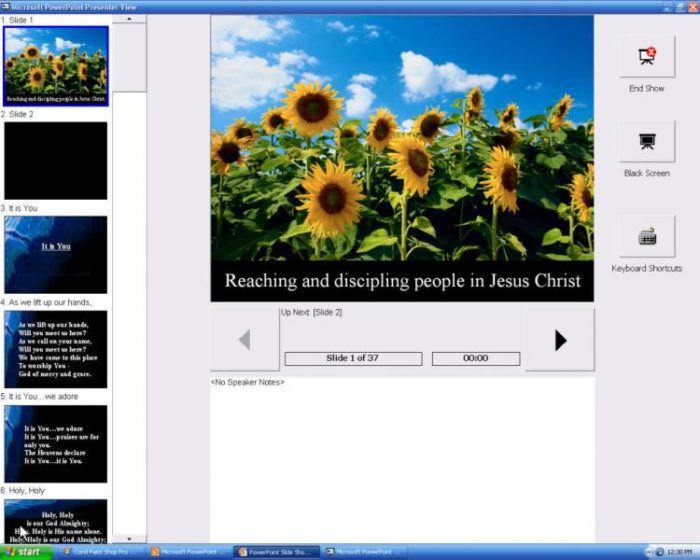The height and width of the screenshot is (560, 700).
Task: Click the elapsed time 00:00 display
Action: pos(476,358)
